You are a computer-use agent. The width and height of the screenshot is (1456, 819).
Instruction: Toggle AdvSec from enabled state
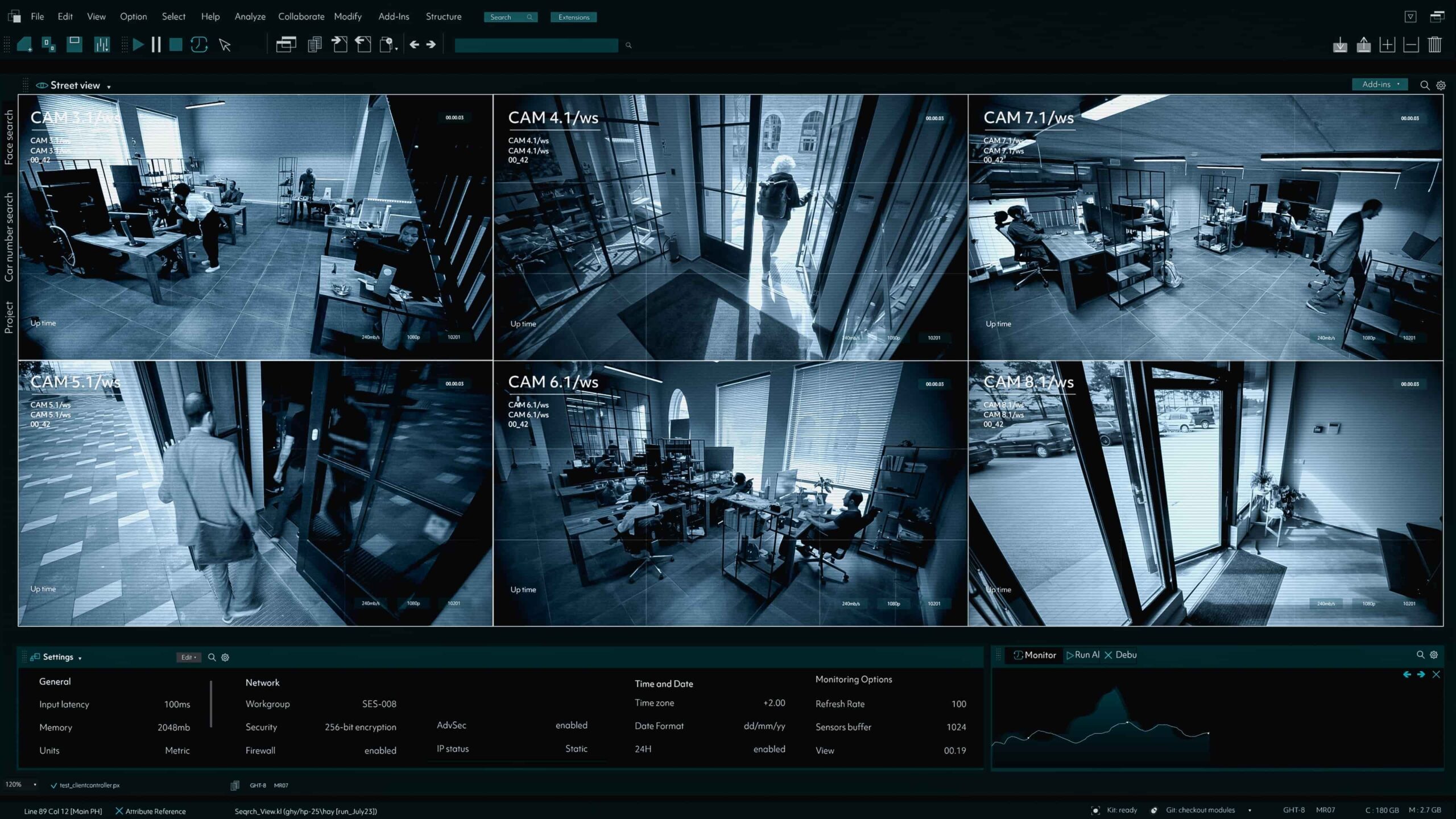pyautogui.click(x=571, y=725)
